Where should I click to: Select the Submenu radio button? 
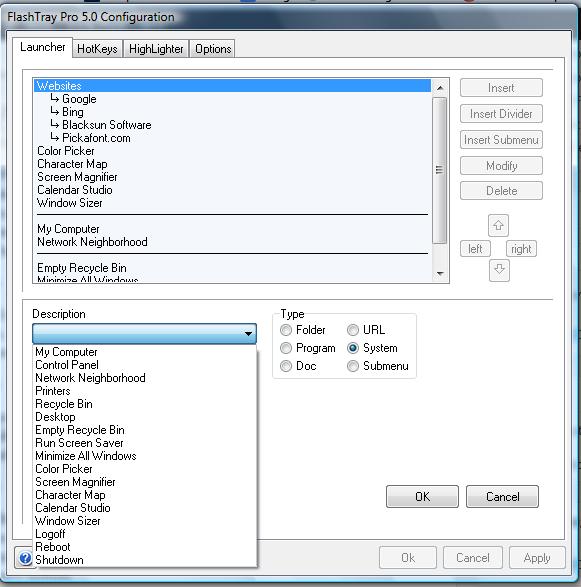coord(353,366)
